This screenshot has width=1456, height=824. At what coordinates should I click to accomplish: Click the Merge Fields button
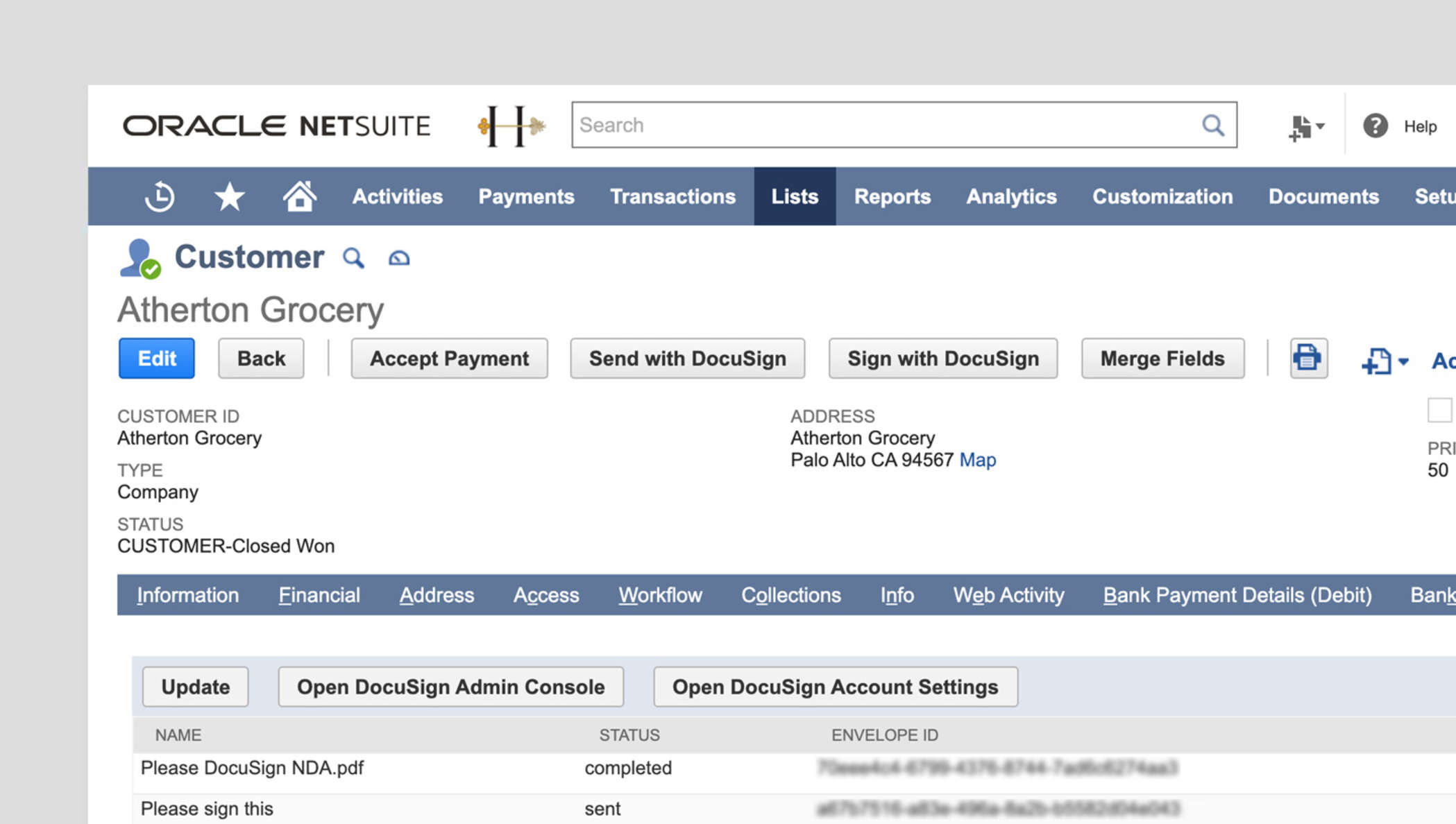(1162, 359)
